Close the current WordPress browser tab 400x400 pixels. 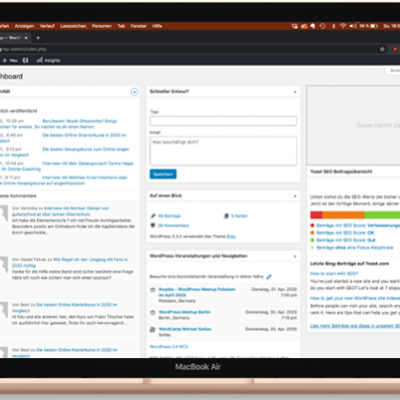26,38
